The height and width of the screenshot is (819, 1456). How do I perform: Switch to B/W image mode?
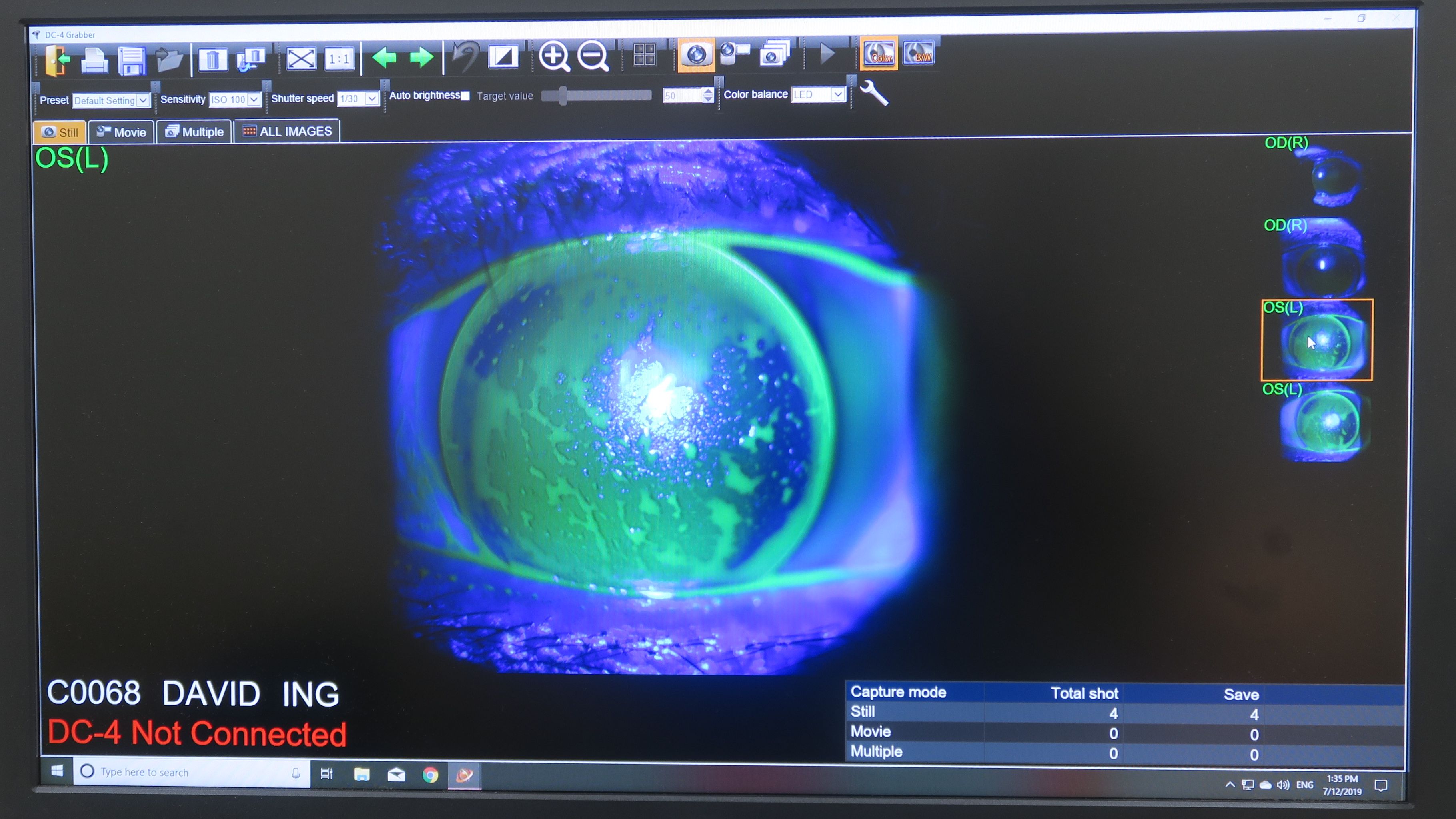tap(919, 52)
